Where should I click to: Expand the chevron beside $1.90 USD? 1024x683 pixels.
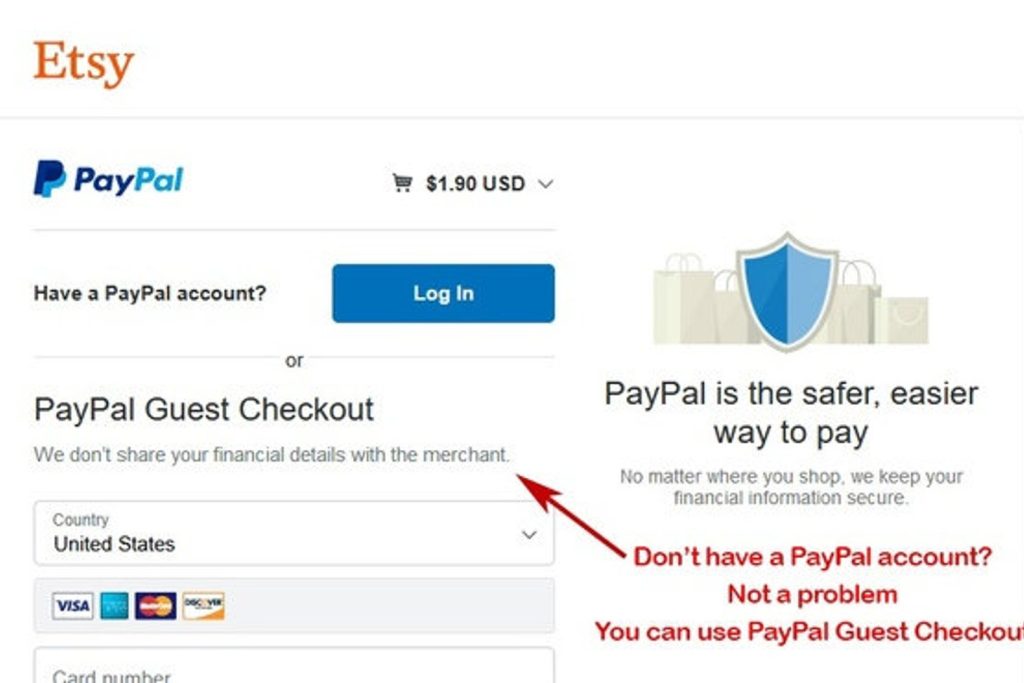(546, 184)
